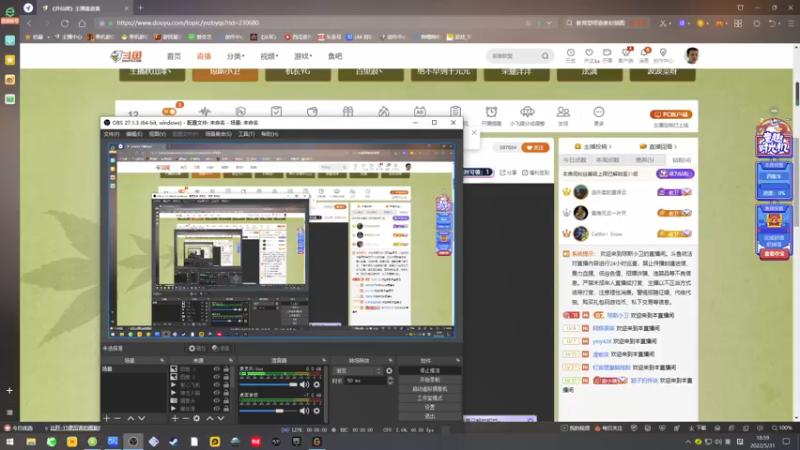Switch to 本周贡献 tab in ranking panel
This screenshot has height=450, width=800.
(x=607, y=160)
